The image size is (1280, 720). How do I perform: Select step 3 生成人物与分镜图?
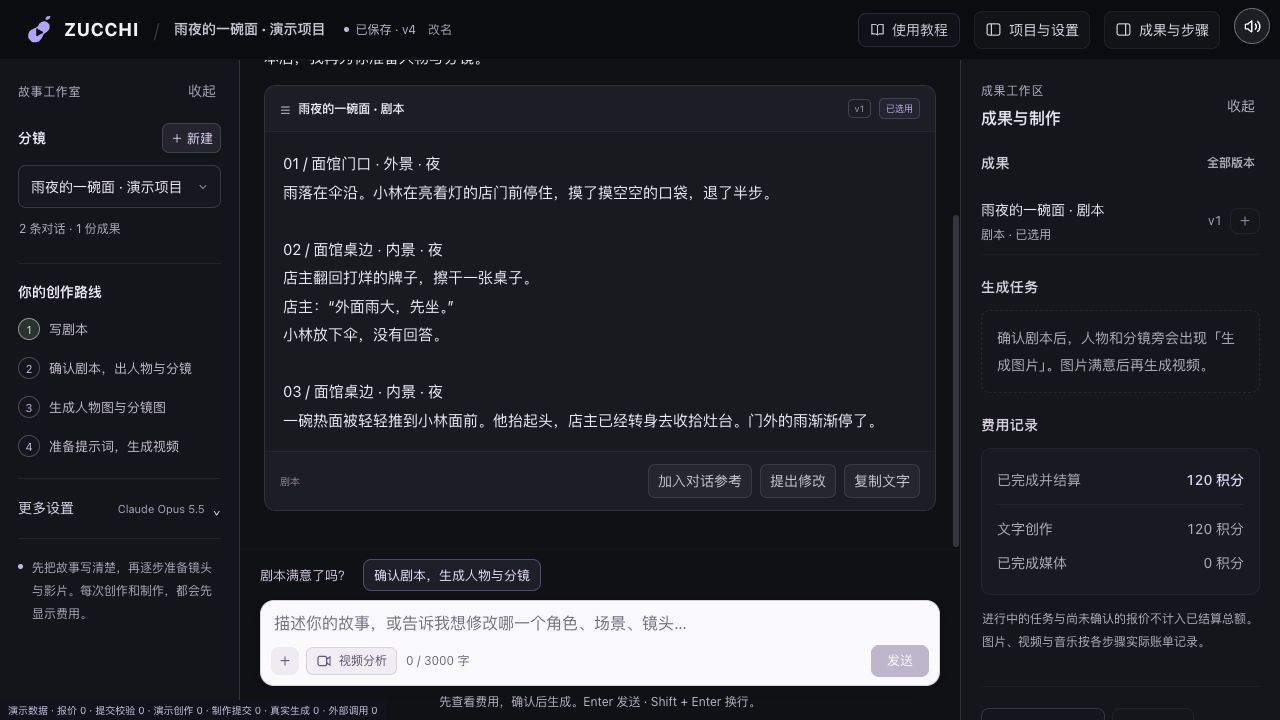click(x=119, y=407)
